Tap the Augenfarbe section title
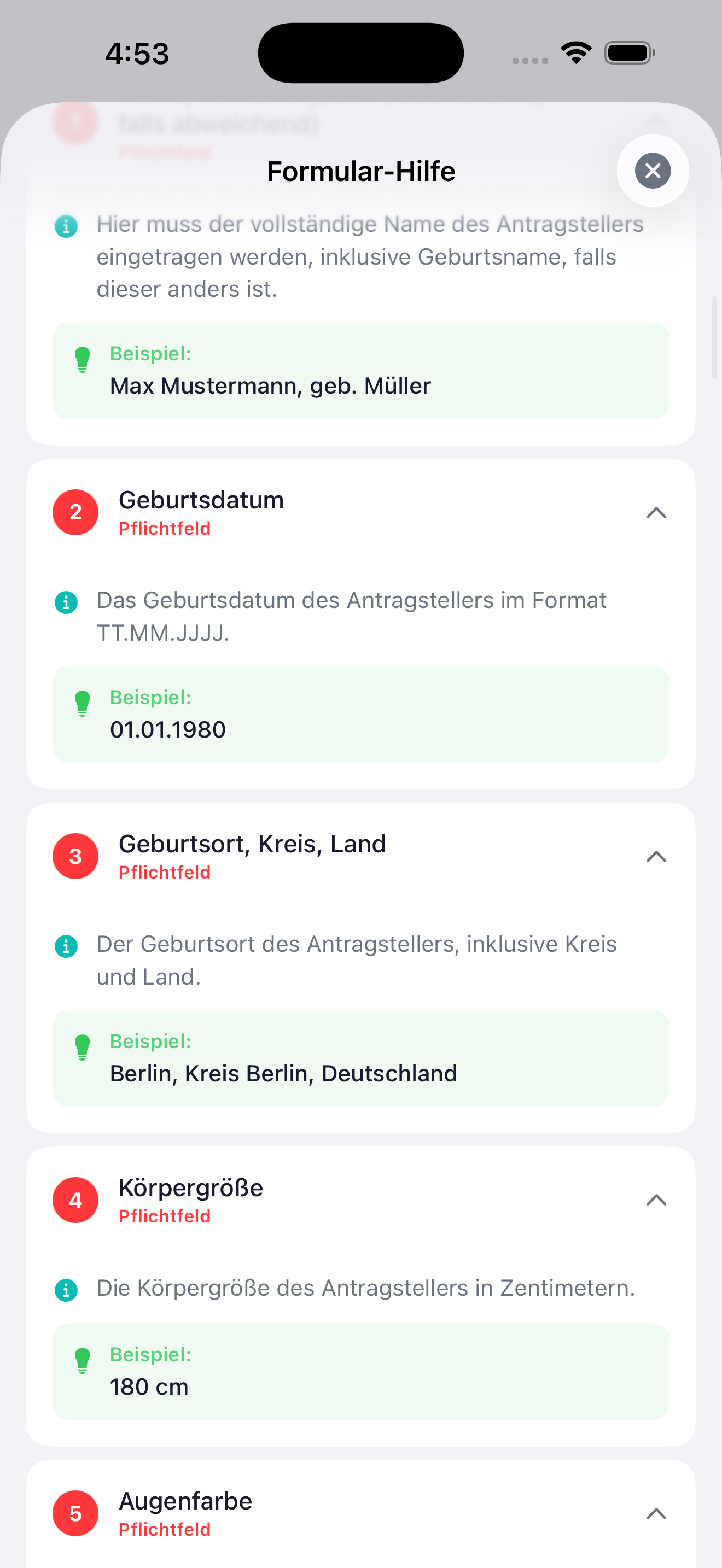Viewport: 722px width, 1568px height. [185, 1501]
